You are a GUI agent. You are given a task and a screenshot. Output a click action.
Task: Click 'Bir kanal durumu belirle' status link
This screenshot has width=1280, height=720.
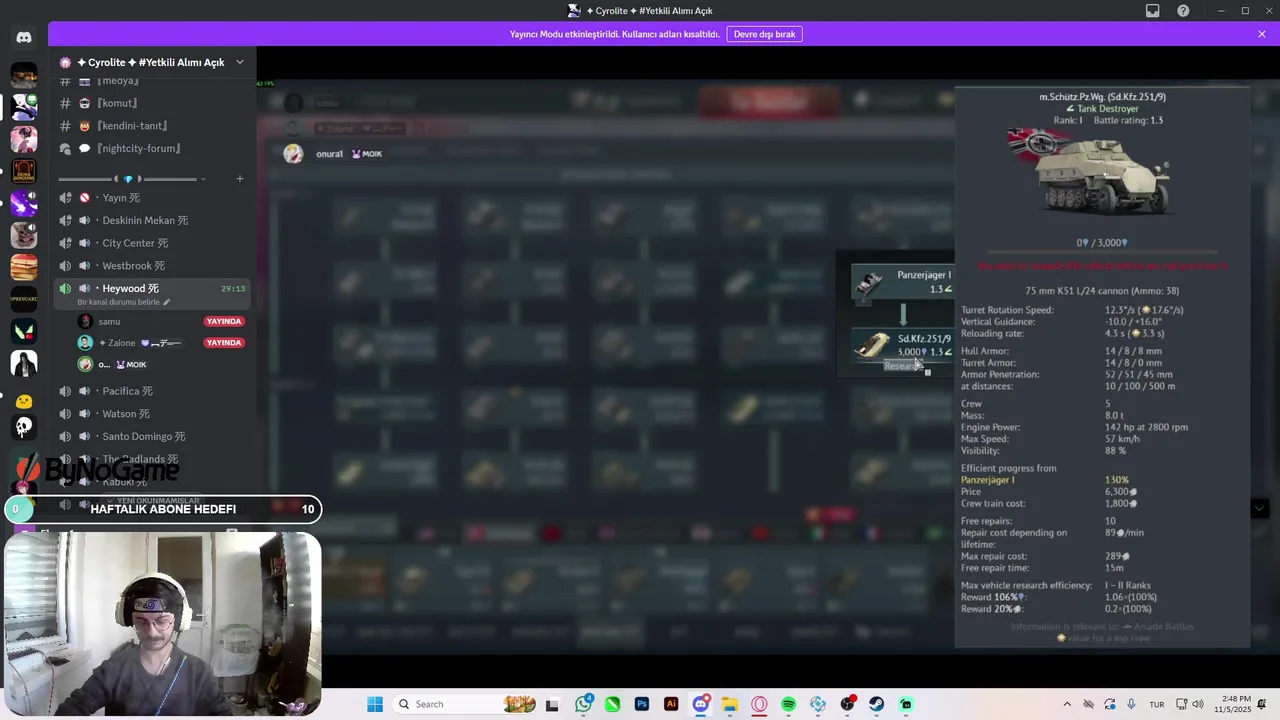[x=123, y=302]
